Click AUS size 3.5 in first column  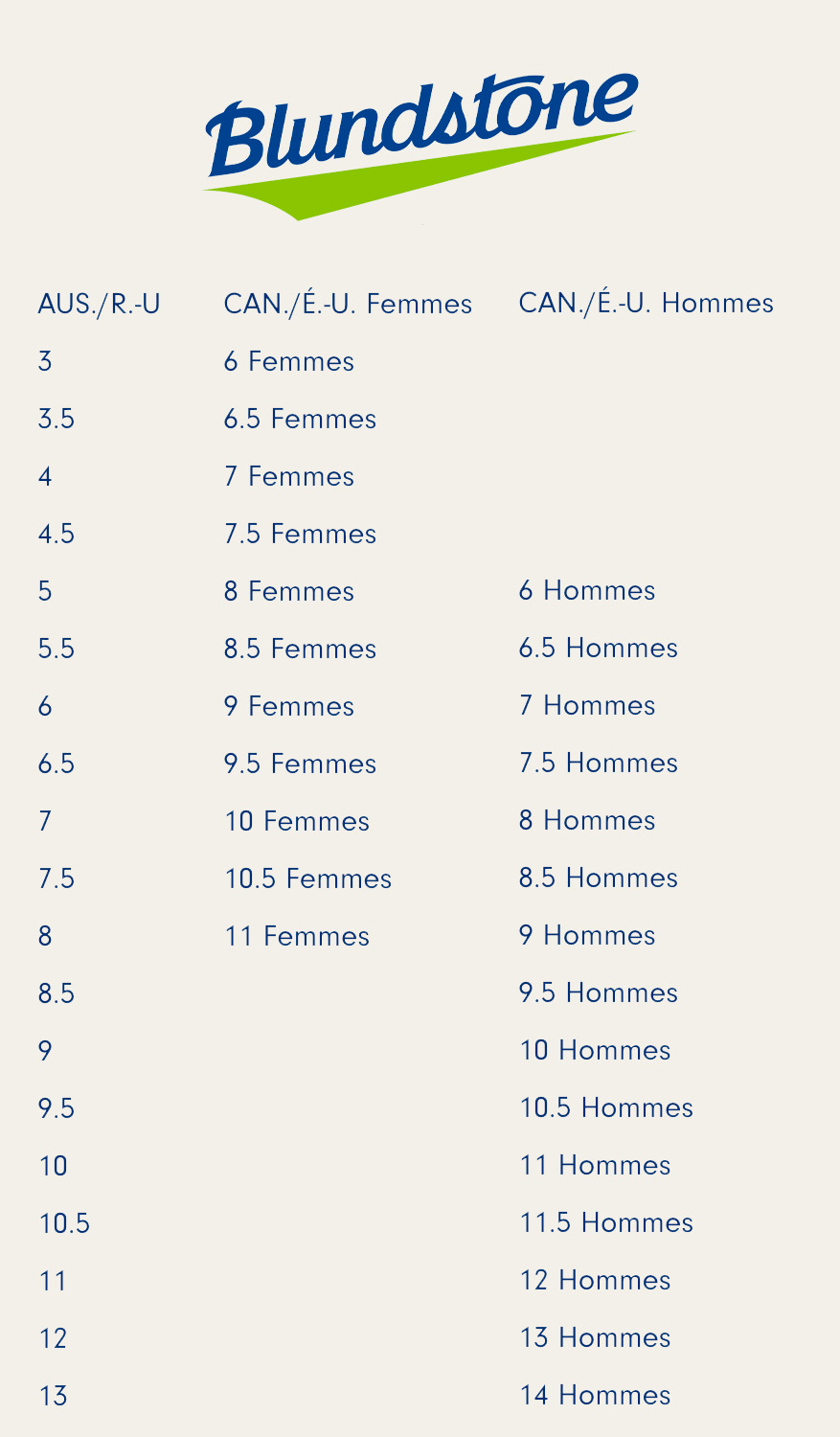(x=57, y=420)
